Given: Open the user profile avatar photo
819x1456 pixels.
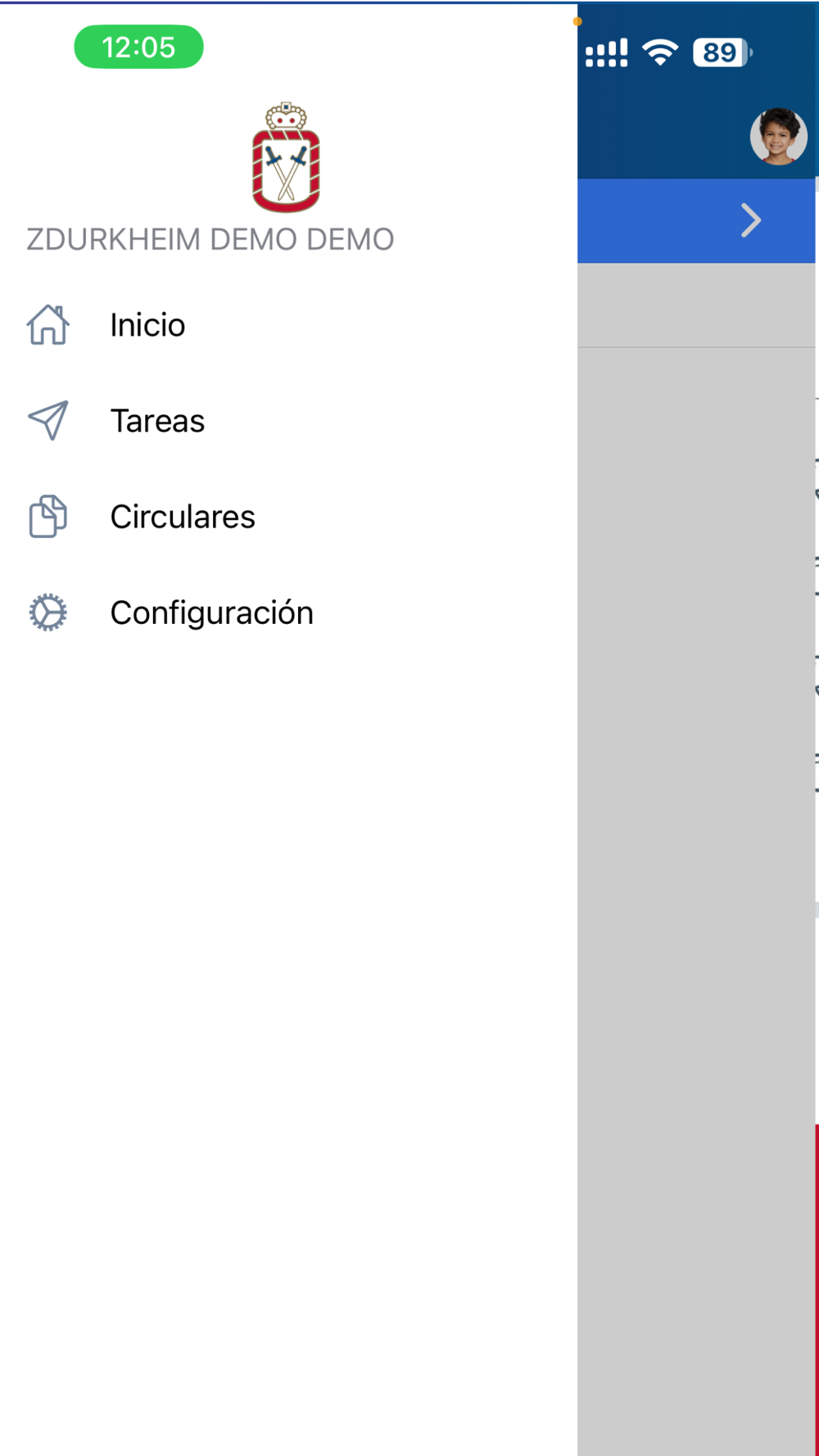Looking at the screenshot, I should (x=778, y=136).
